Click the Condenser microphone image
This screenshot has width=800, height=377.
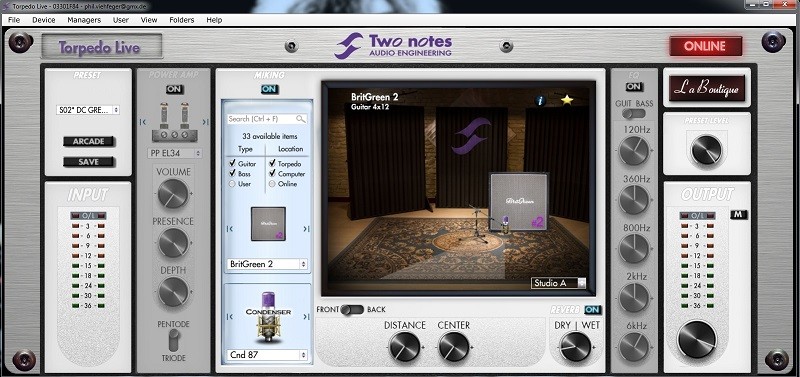pos(268,317)
